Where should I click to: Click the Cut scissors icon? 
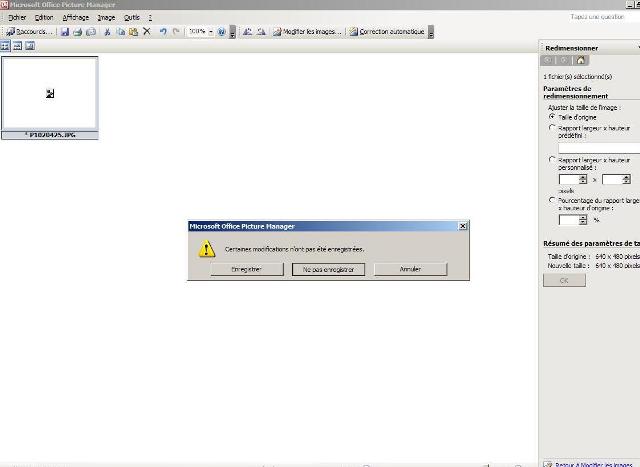(x=108, y=32)
